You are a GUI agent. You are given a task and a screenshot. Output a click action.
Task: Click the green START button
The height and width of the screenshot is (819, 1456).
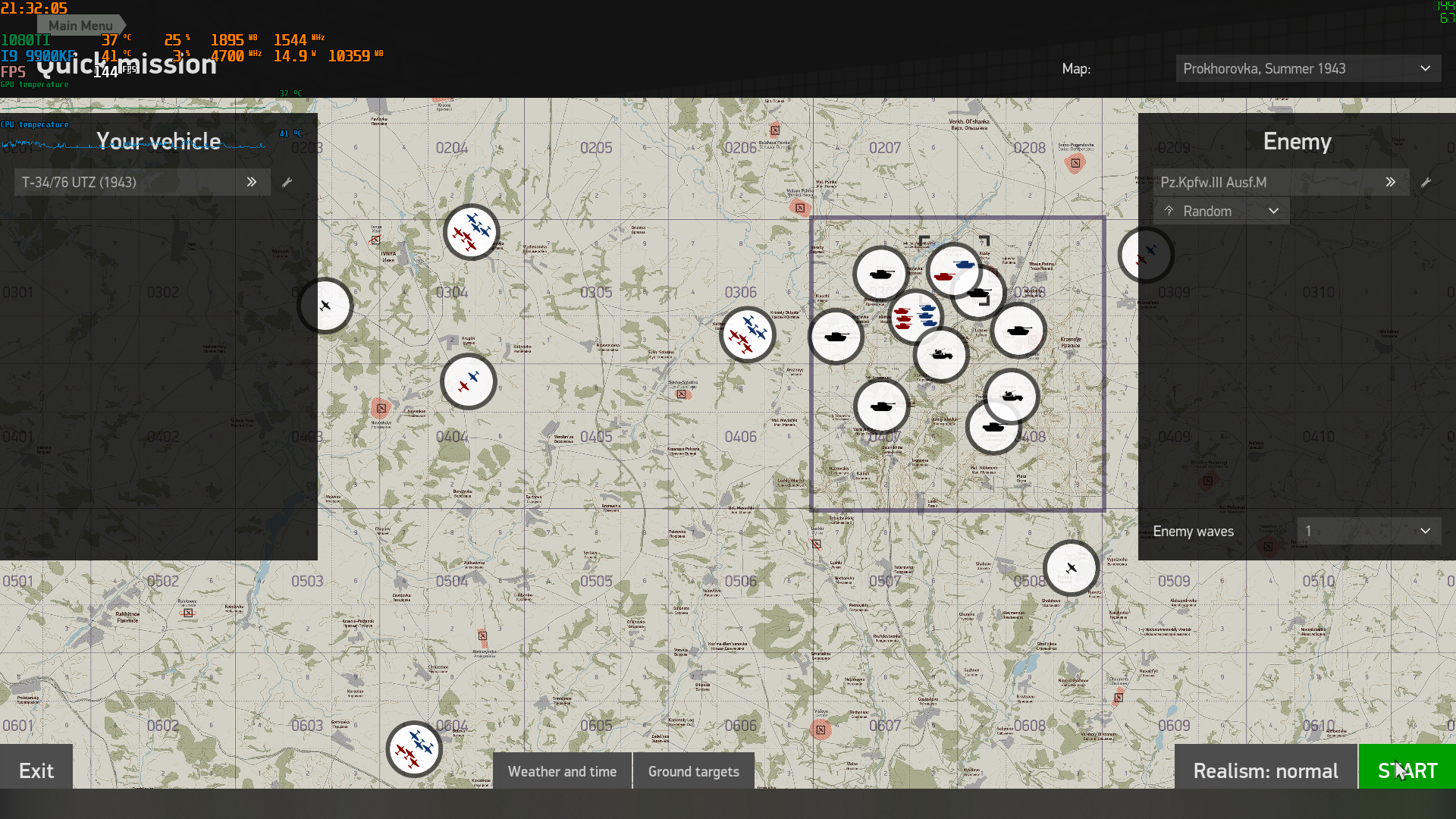pos(1407,770)
